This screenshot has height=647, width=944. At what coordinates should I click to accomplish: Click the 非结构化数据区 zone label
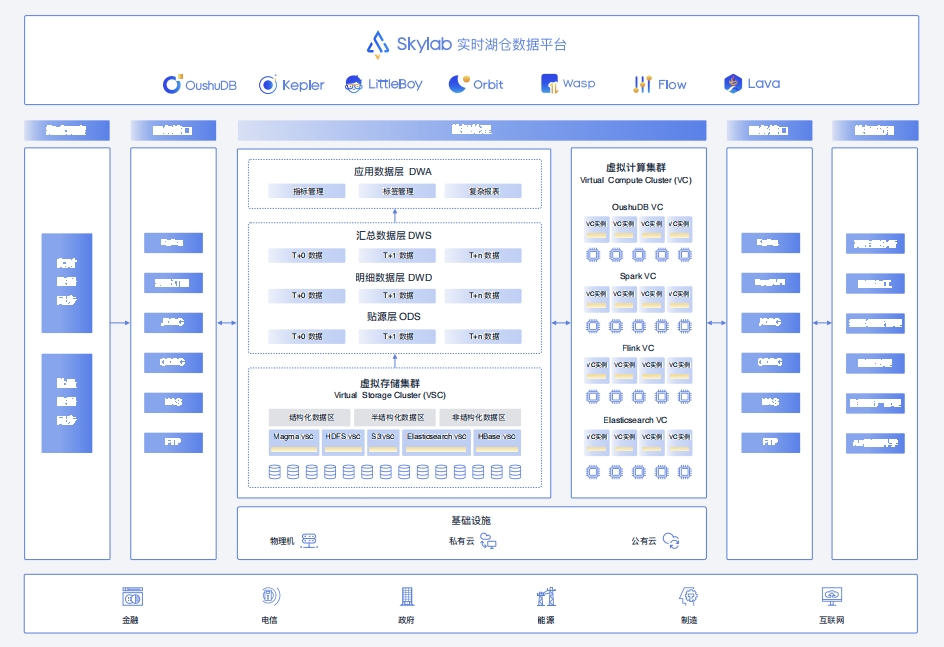480,418
